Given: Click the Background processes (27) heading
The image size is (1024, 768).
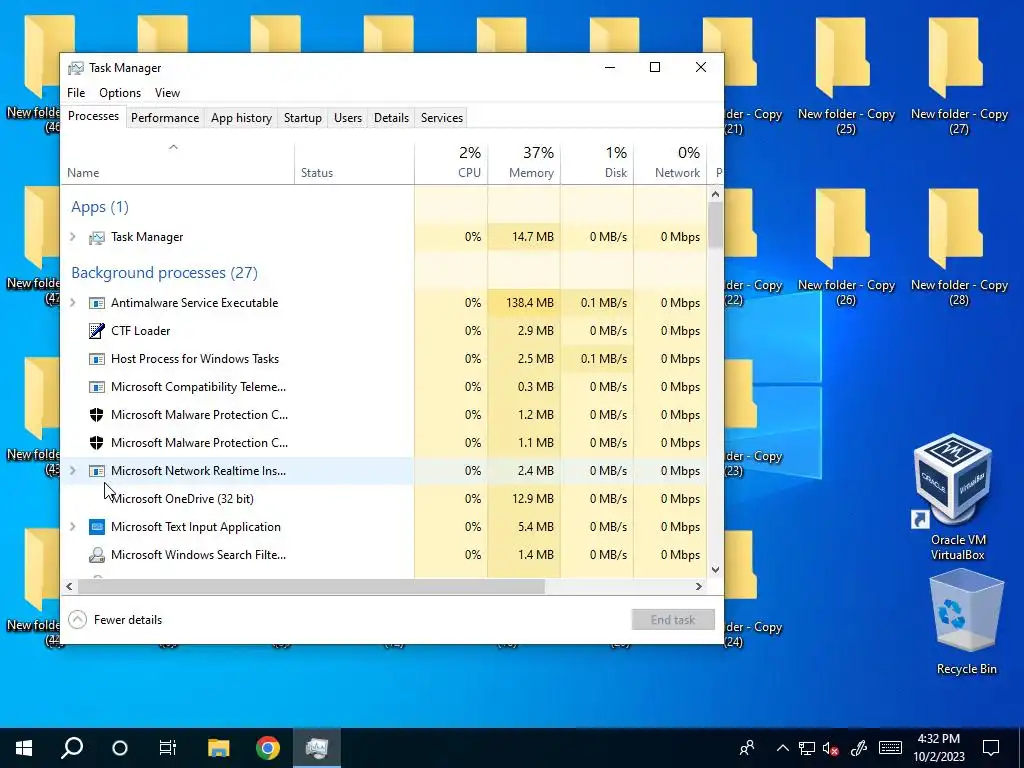Looking at the screenshot, I should pyautogui.click(x=165, y=273).
